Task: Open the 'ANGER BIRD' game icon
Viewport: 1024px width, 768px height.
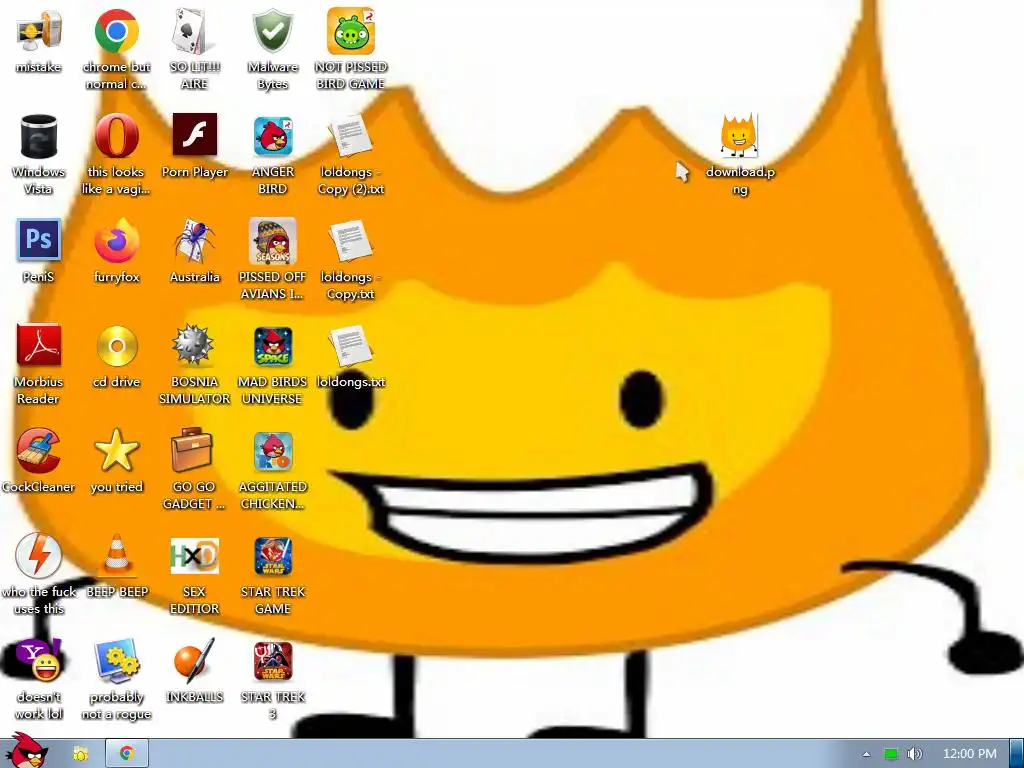Action: pos(273,136)
